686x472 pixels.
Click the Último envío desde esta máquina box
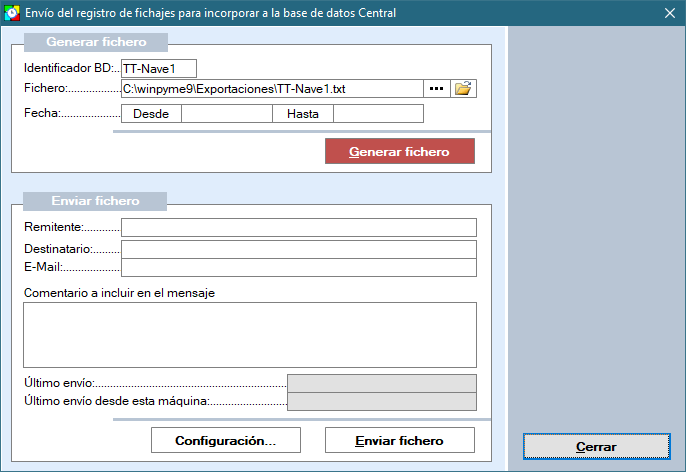381,402
